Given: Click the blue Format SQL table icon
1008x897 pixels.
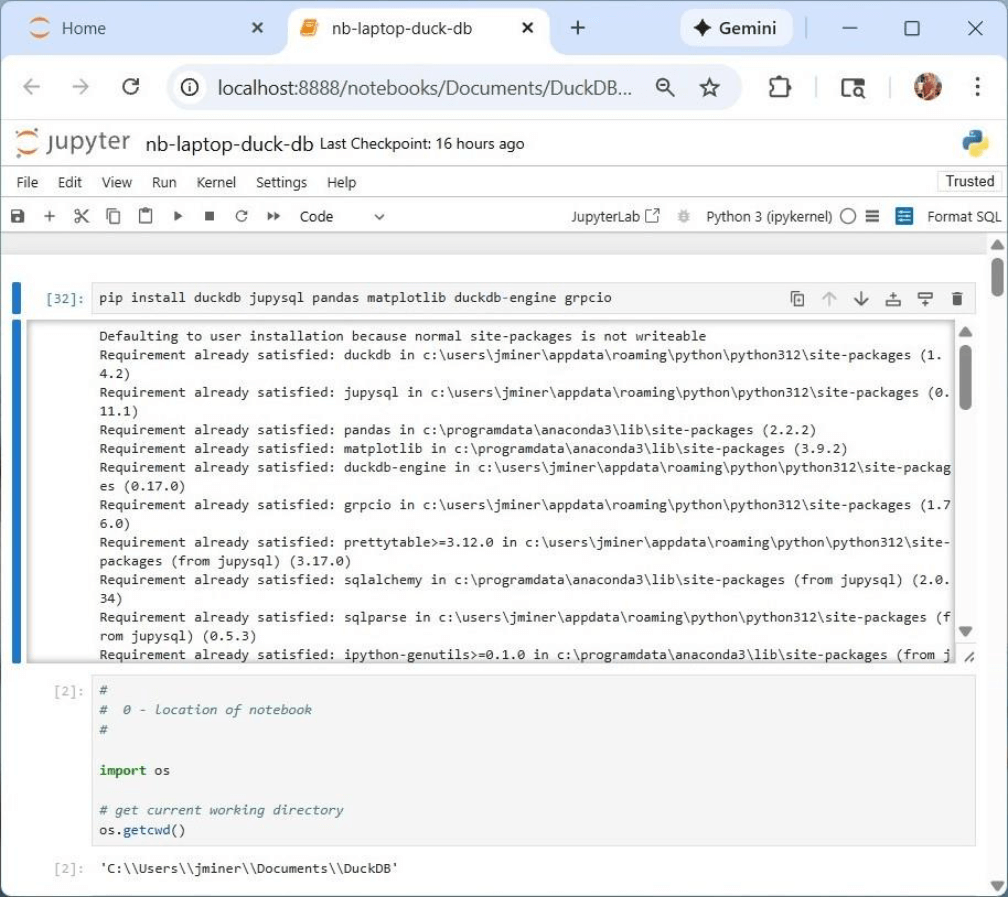Looking at the screenshot, I should tap(904, 216).
